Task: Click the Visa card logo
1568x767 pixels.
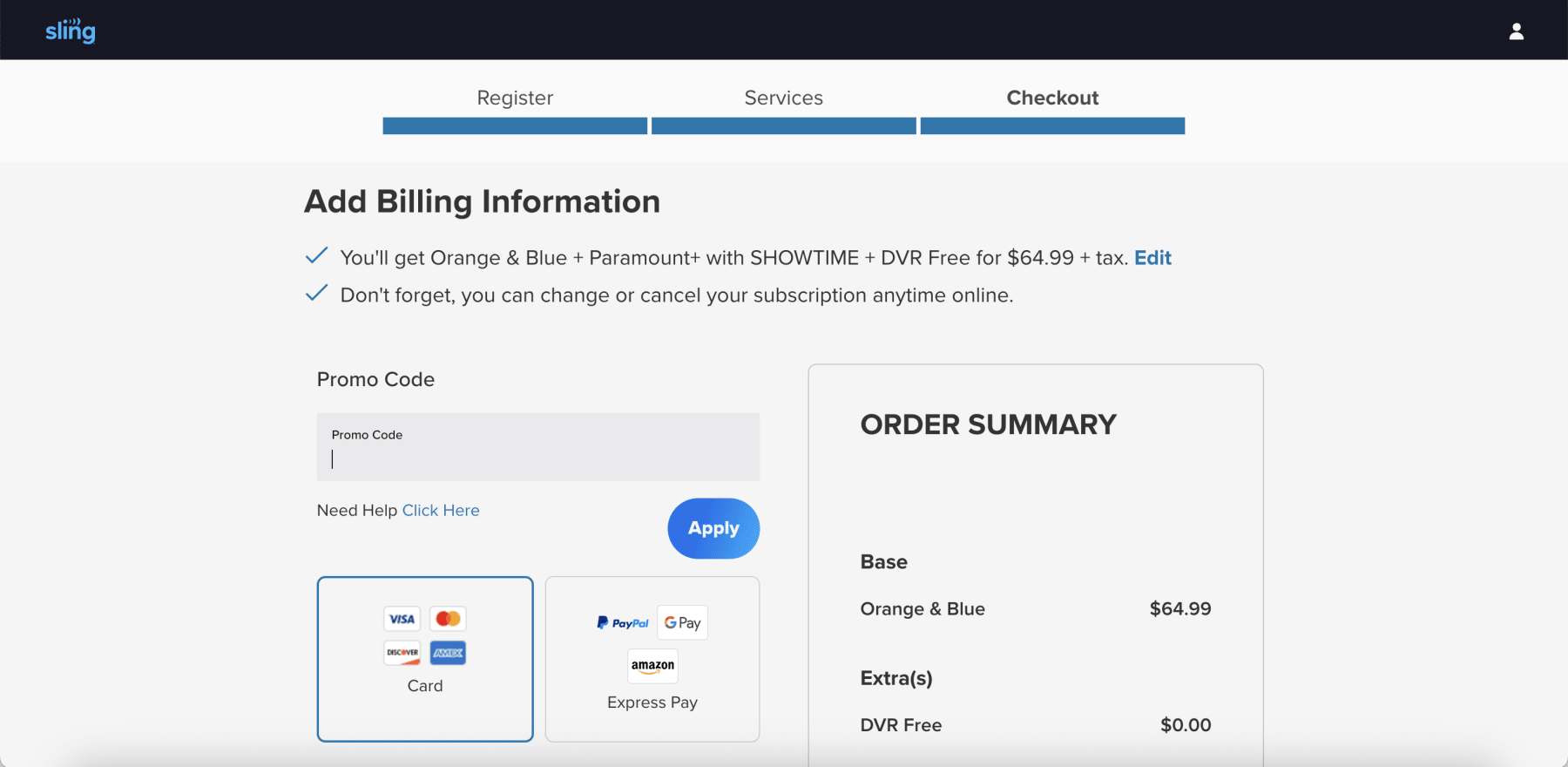Action: click(402, 619)
